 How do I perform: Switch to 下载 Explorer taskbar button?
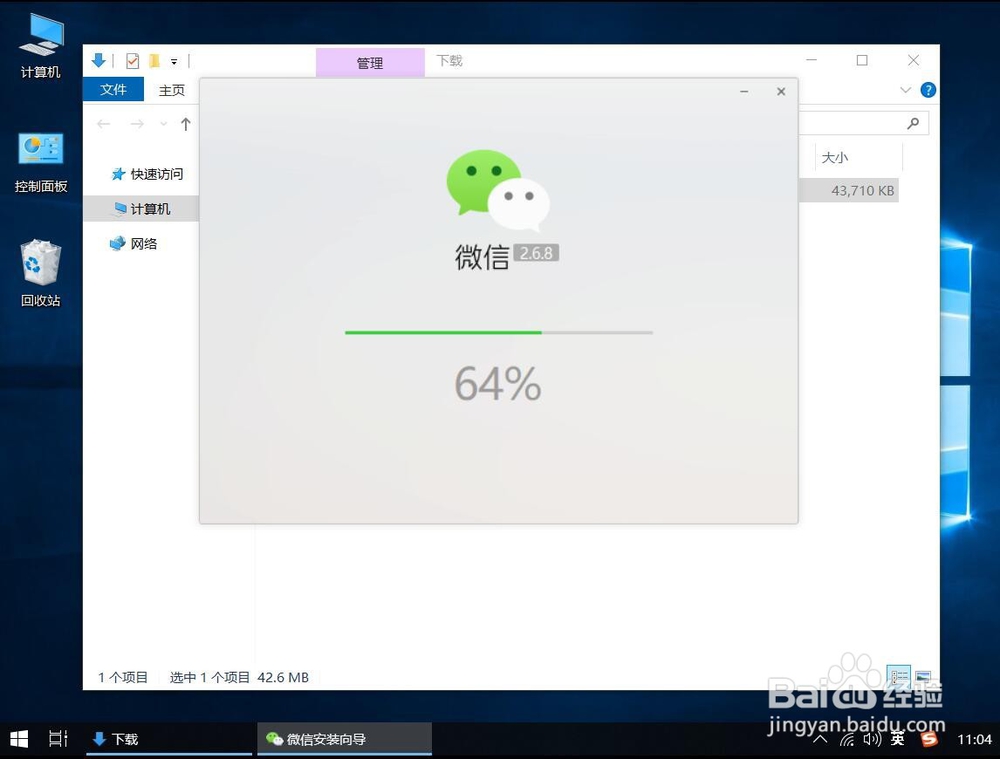[169, 739]
